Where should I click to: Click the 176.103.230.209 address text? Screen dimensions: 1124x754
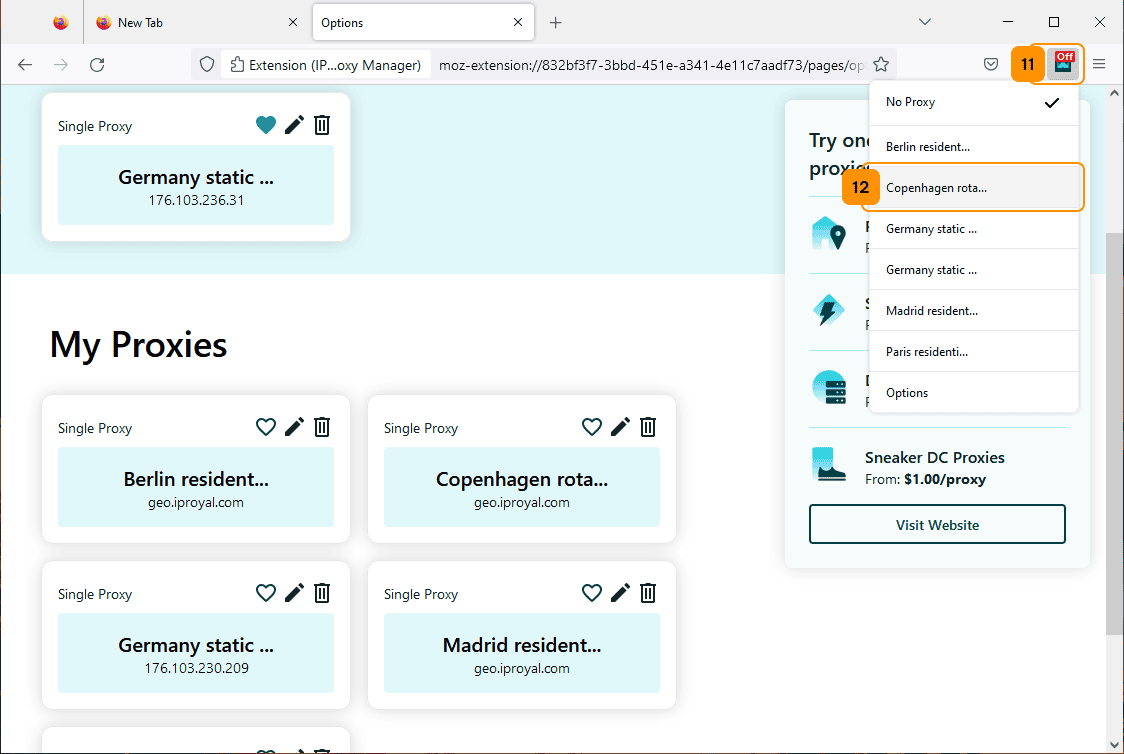[196, 668]
